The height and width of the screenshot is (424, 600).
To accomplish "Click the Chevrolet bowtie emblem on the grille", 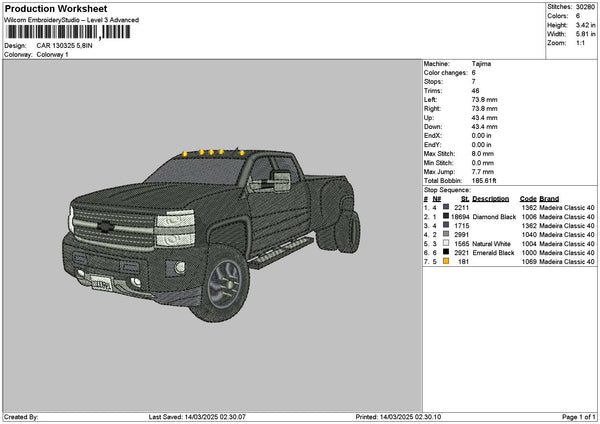I will point(105,226).
